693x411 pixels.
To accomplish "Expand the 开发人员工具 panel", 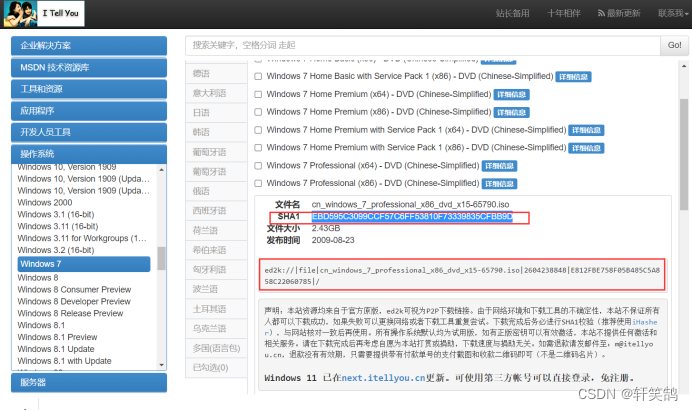I will [x=89, y=132].
